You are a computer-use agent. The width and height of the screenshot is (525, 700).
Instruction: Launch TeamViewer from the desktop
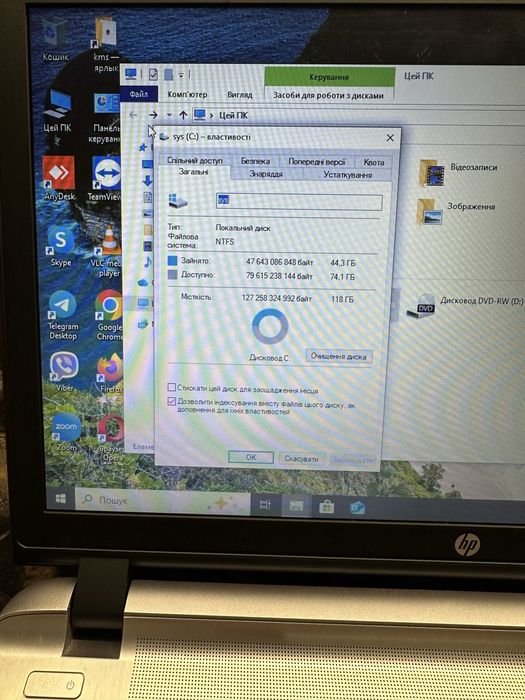[x=106, y=178]
